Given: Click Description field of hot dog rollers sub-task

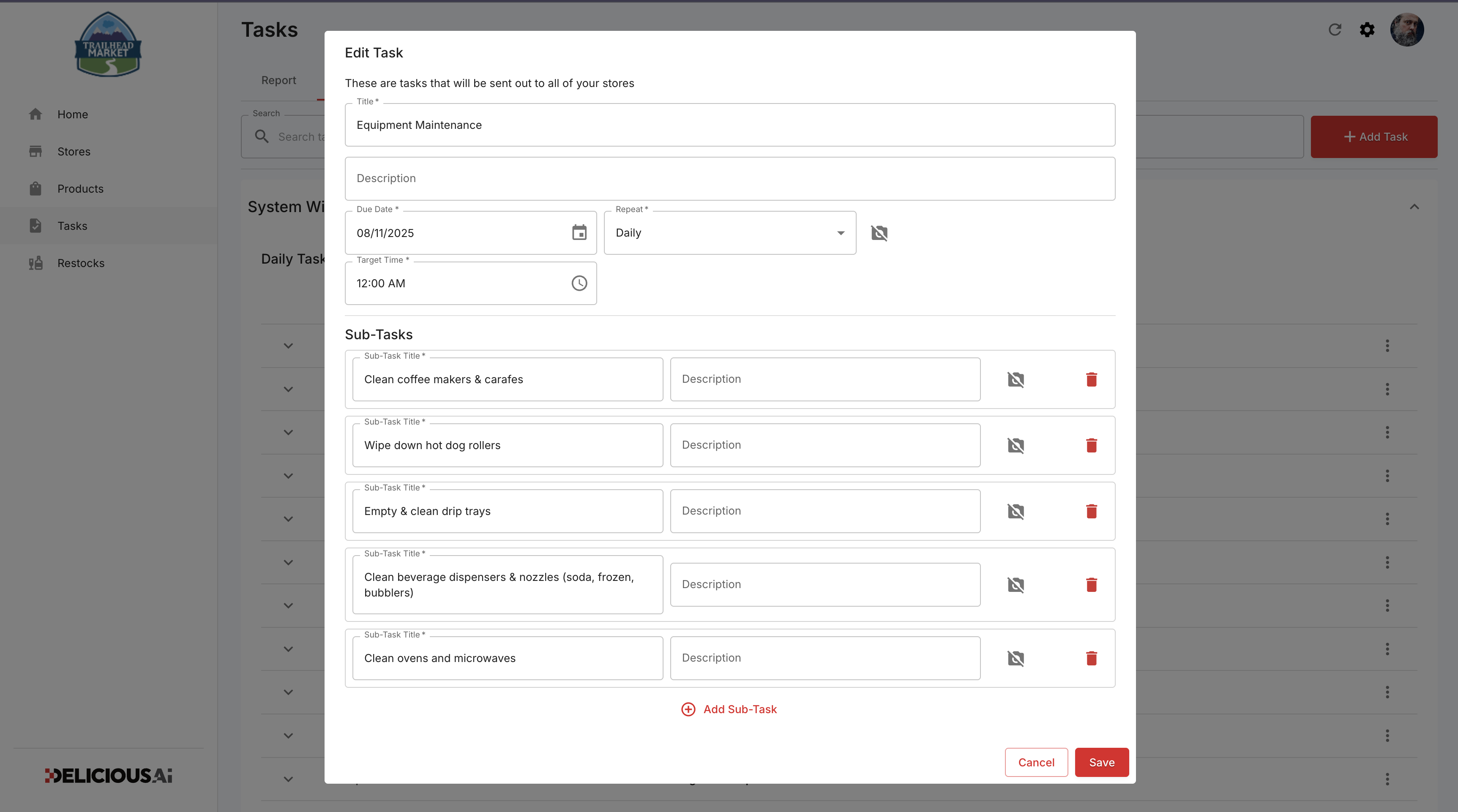Looking at the screenshot, I should pyautogui.click(x=825, y=445).
